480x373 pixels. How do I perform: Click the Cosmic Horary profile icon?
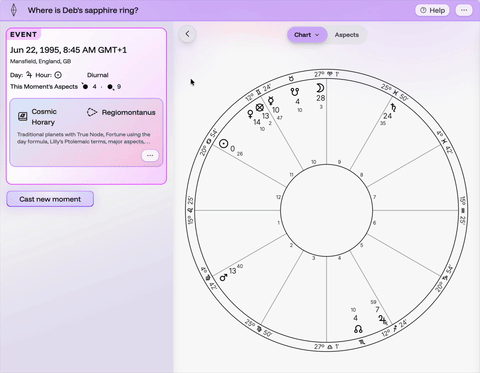[23, 116]
